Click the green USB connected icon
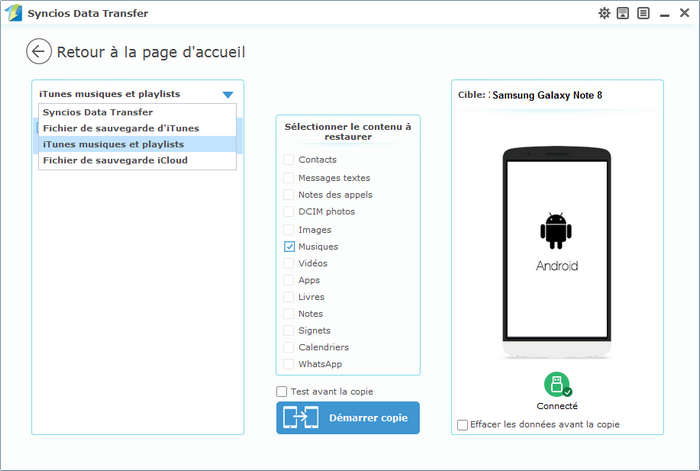This screenshot has width=700, height=471. point(557,384)
